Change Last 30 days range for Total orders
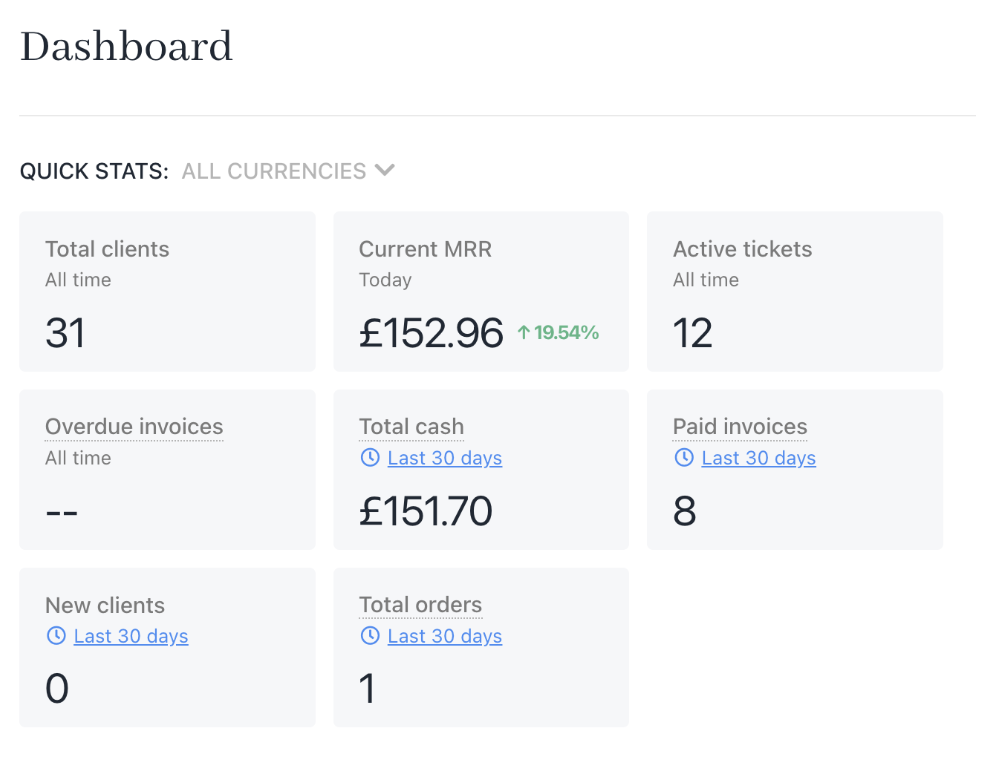This screenshot has height=772, width=988. [x=444, y=636]
